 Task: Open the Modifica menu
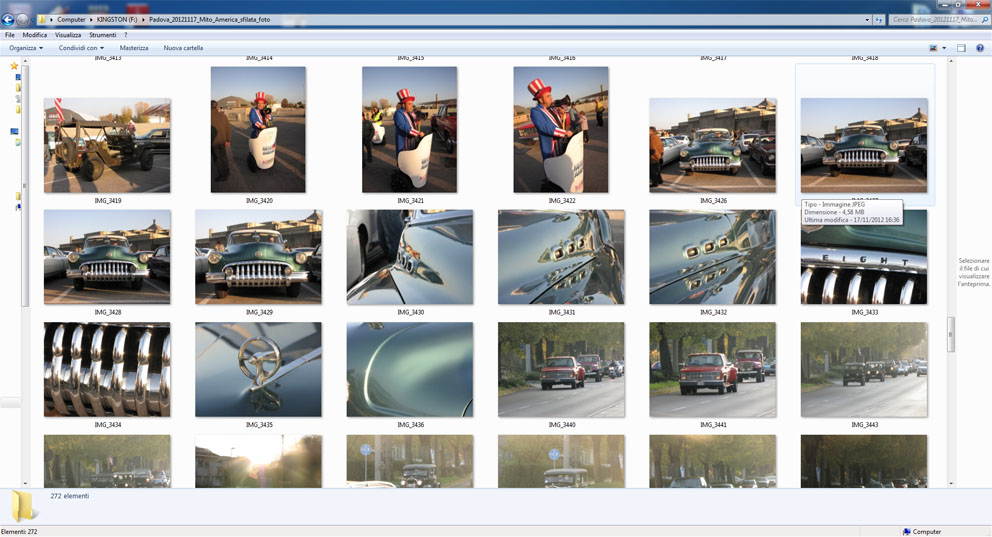pyautogui.click(x=35, y=35)
